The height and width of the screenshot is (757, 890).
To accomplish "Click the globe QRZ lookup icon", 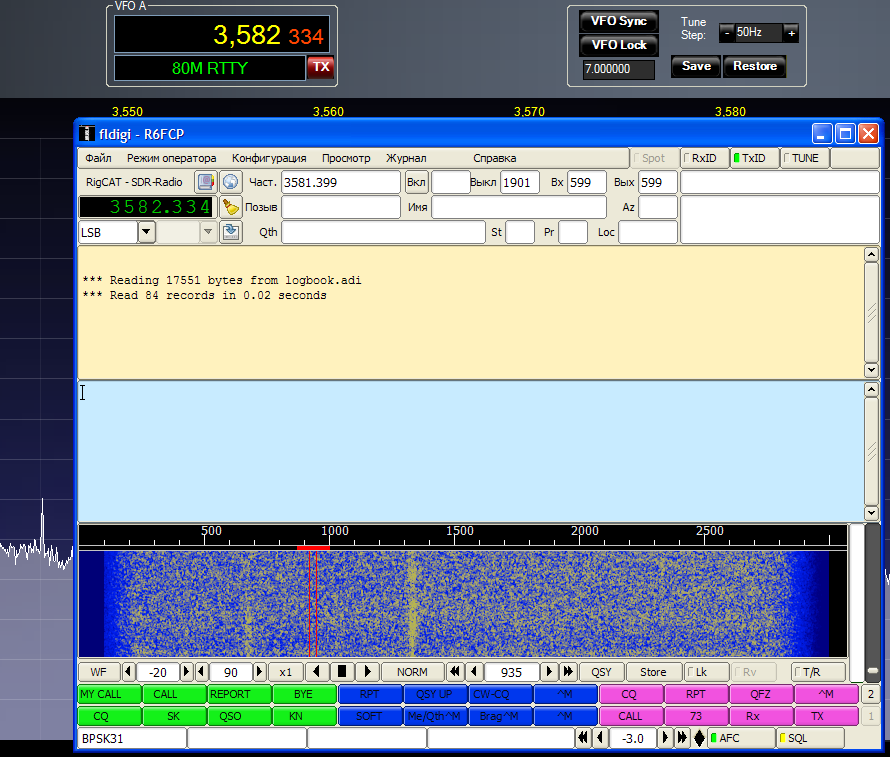I will tap(231, 182).
